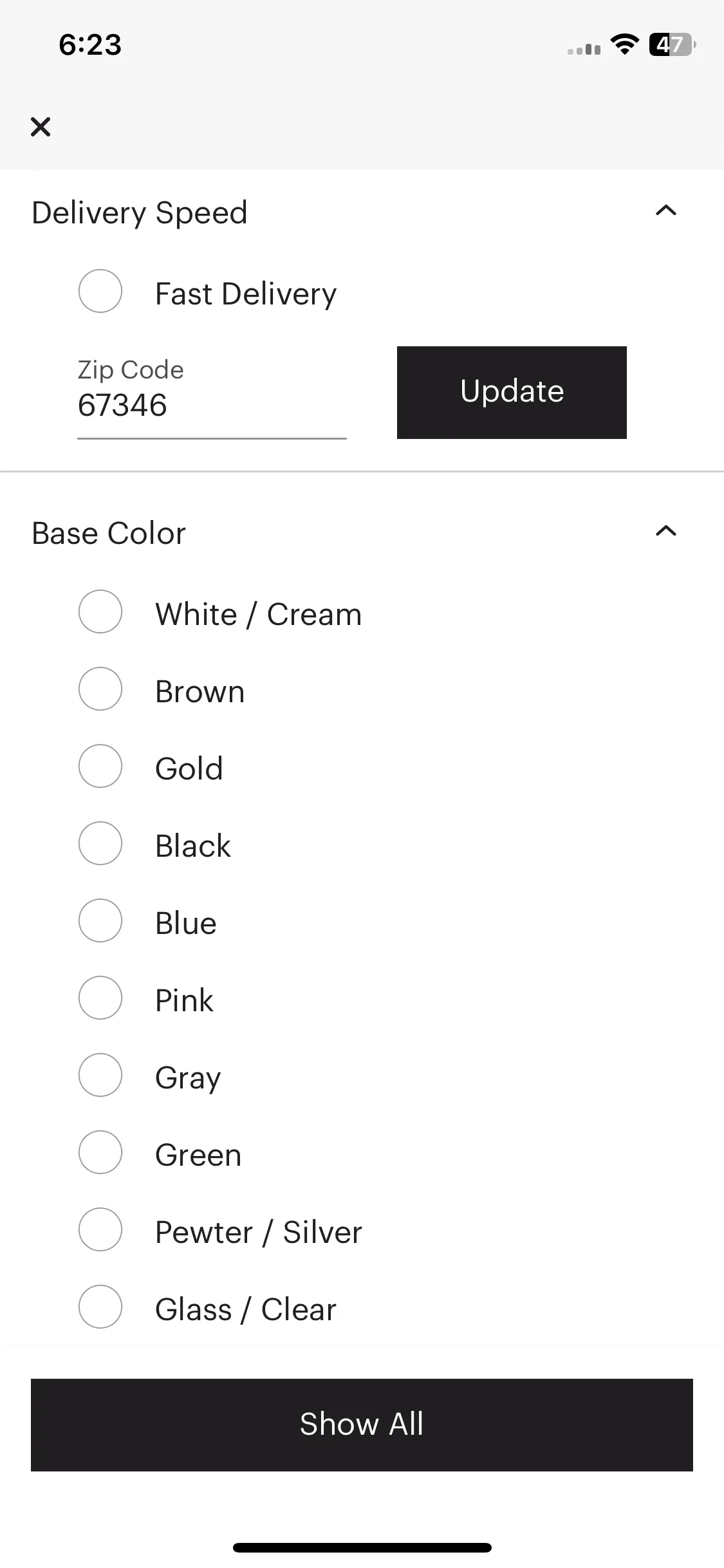
Task: Enable the Fast Delivery option
Action: coord(100,291)
